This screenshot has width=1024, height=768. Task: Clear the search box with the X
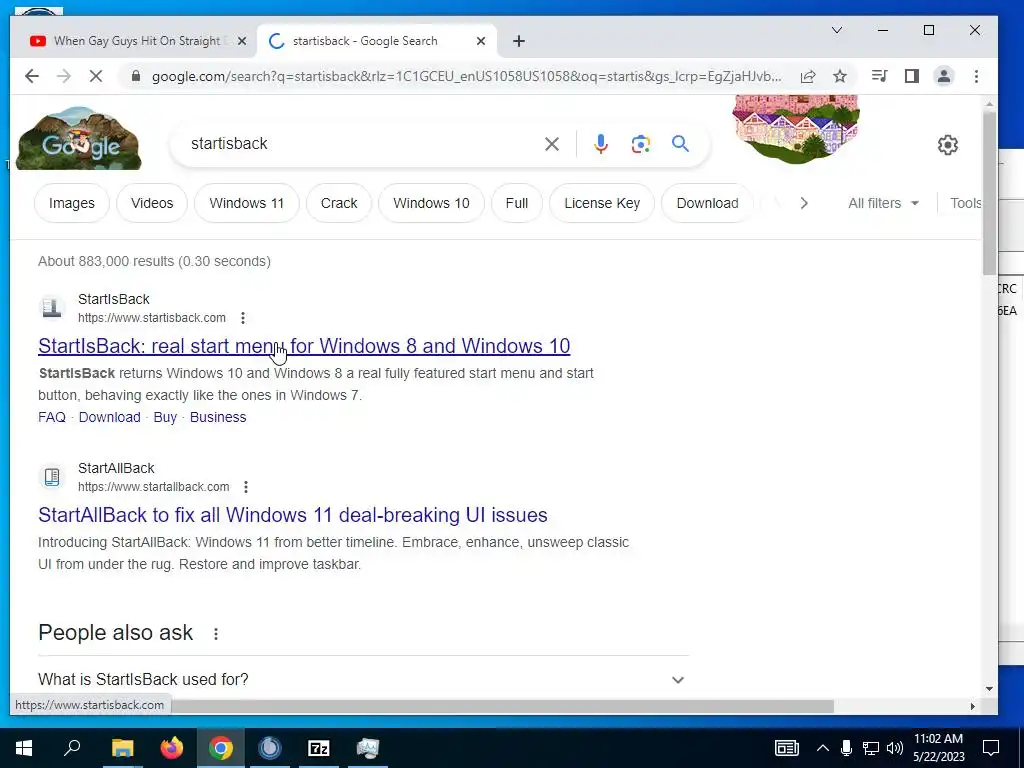click(x=552, y=144)
